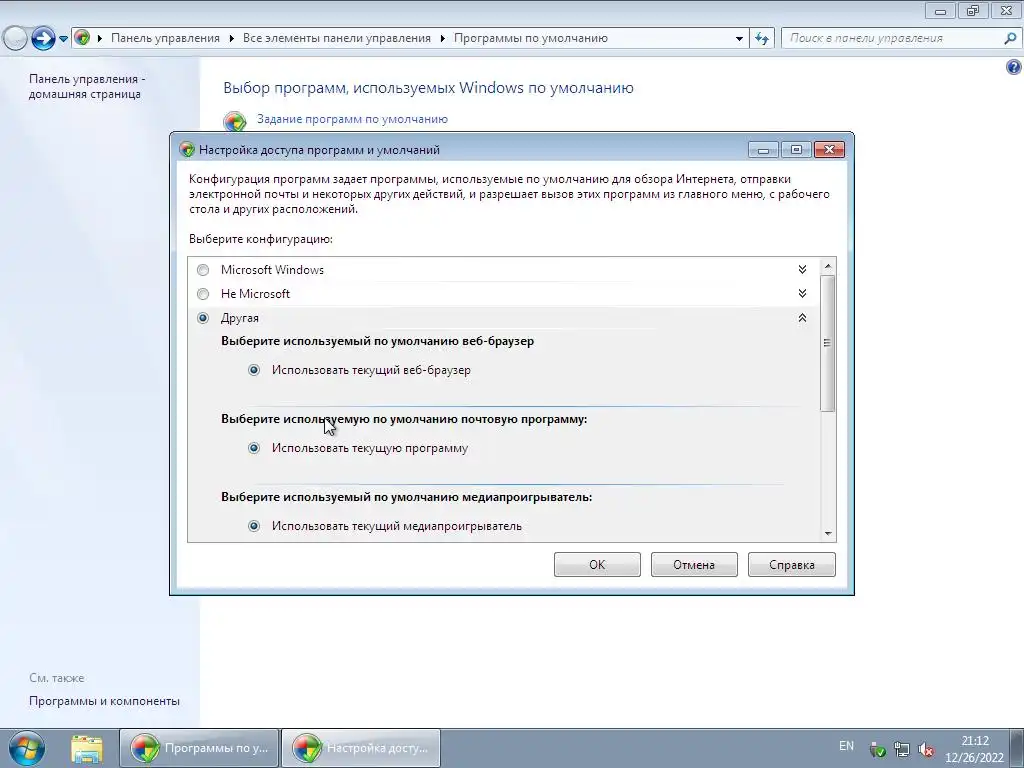This screenshot has height=768, width=1024.
Task: Go to "Панель управления - домашняя страница" link
Action: coord(87,86)
